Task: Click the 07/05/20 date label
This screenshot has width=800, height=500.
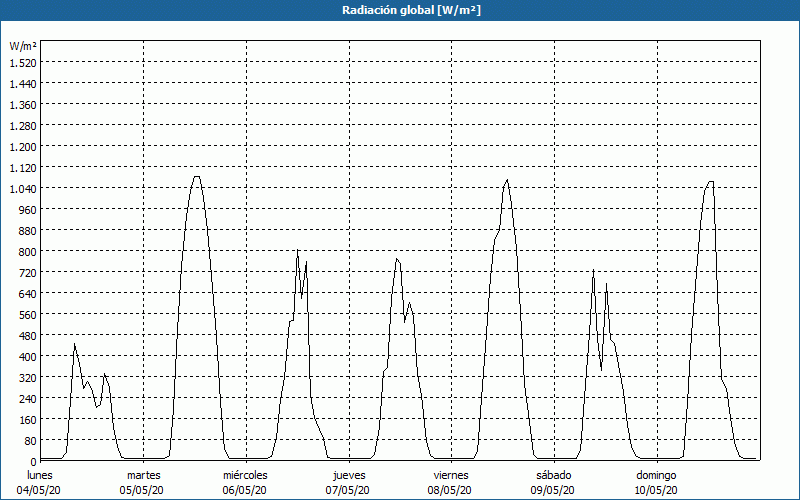Action: point(348,490)
